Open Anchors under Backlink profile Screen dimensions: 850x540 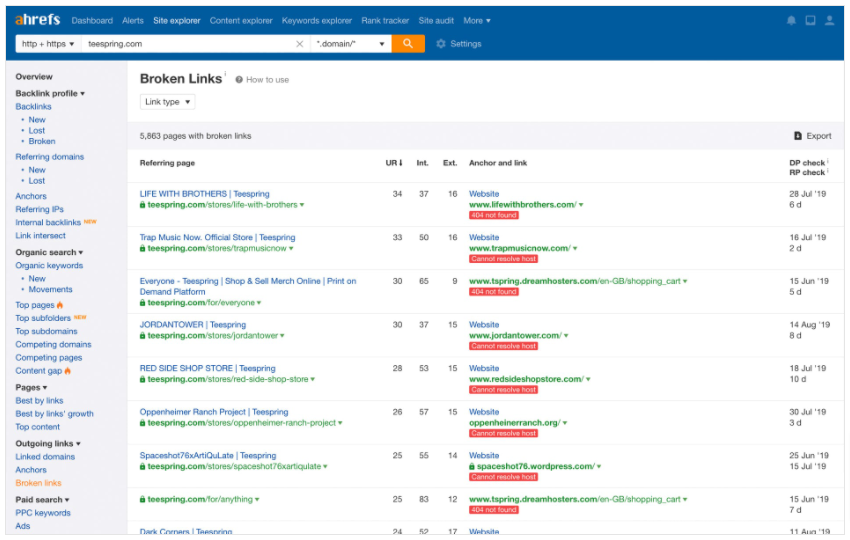pos(31,196)
